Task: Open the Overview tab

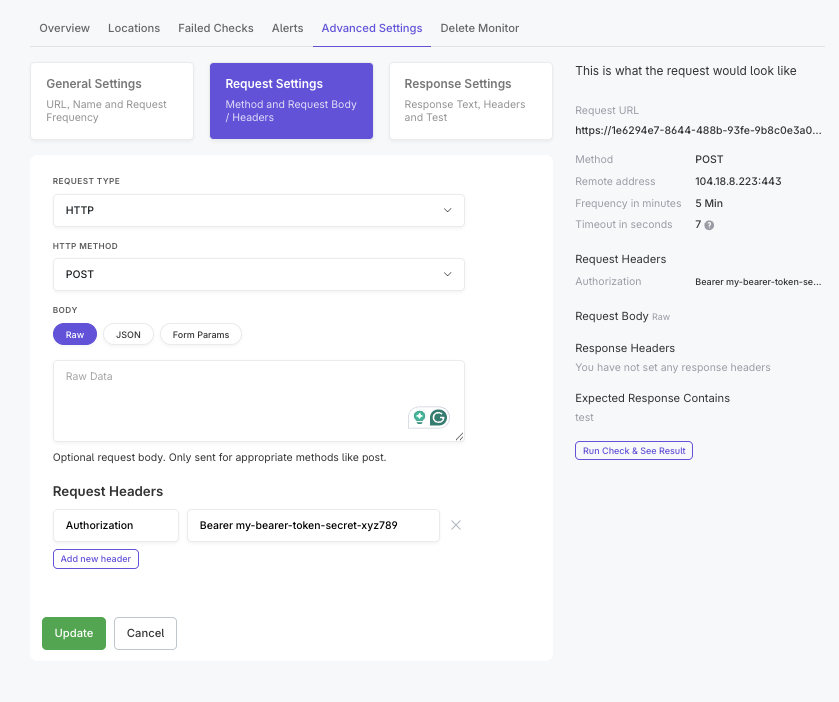Action: click(x=64, y=28)
